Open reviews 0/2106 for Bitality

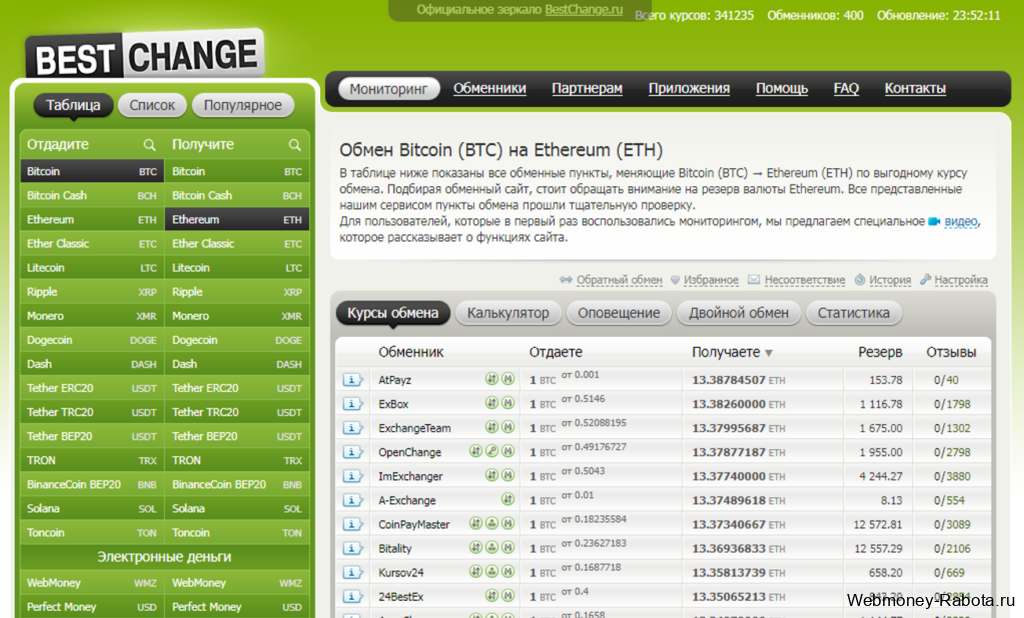tap(952, 549)
